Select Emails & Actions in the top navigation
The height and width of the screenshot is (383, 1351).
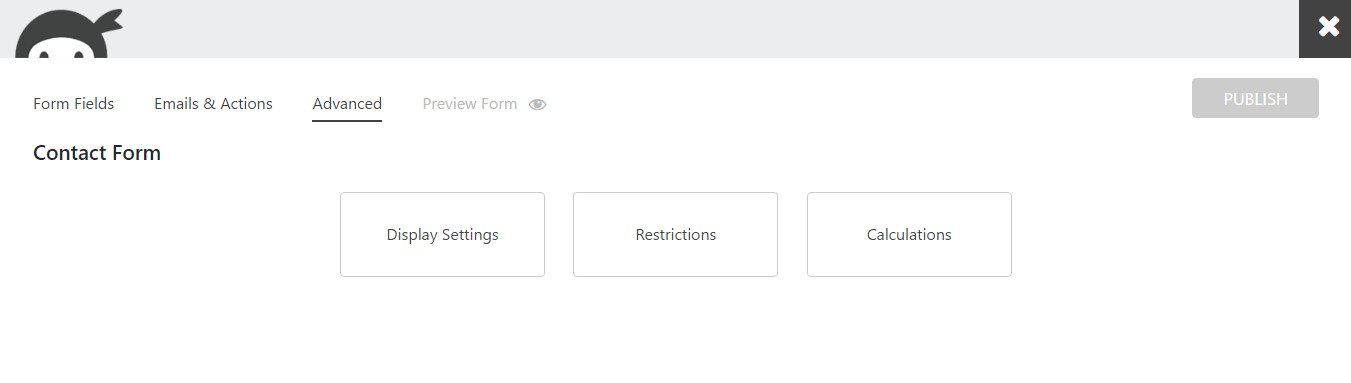click(x=213, y=104)
